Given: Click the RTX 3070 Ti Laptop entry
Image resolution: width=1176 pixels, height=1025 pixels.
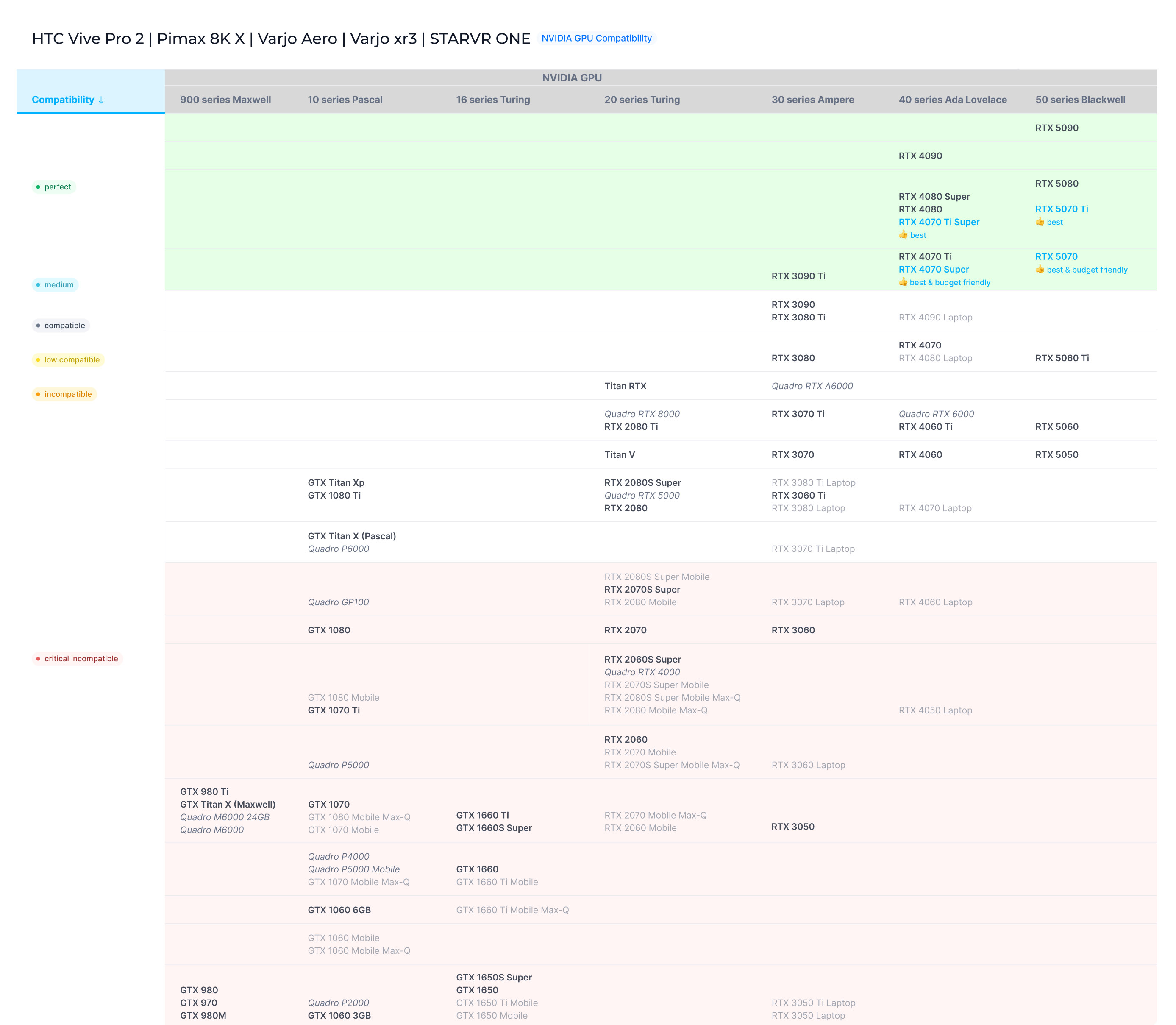Looking at the screenshot, I should (x=813, y=549).
